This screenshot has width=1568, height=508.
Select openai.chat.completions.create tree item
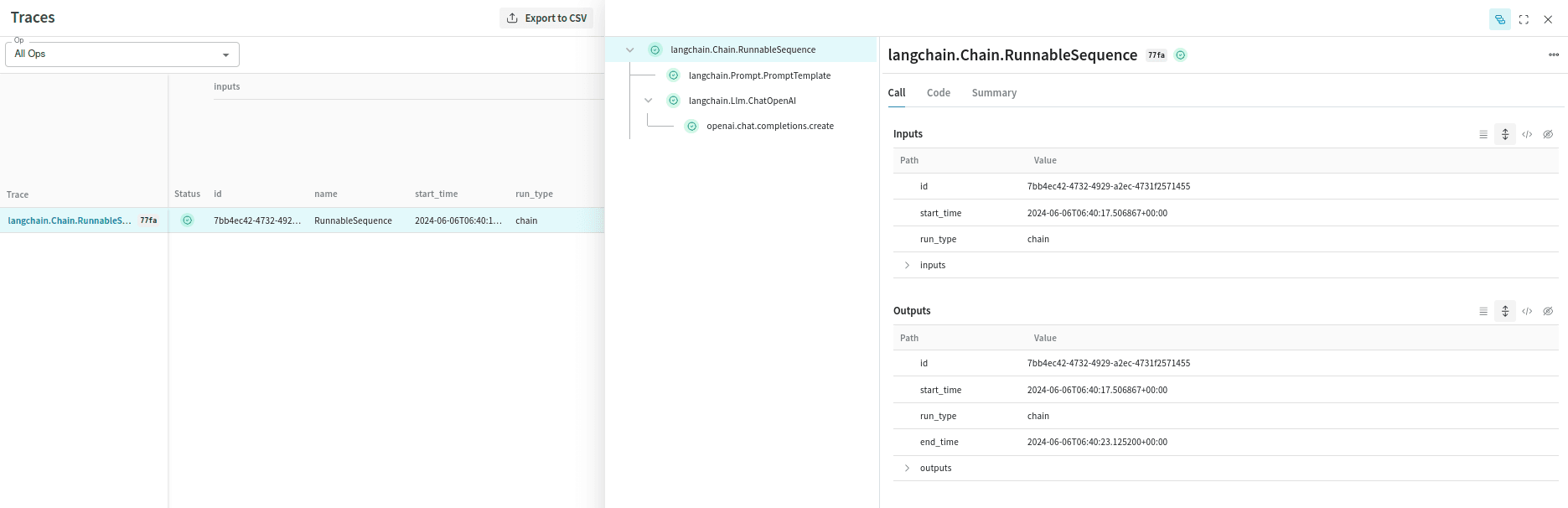pyautogui.click(x=770, y=126)
